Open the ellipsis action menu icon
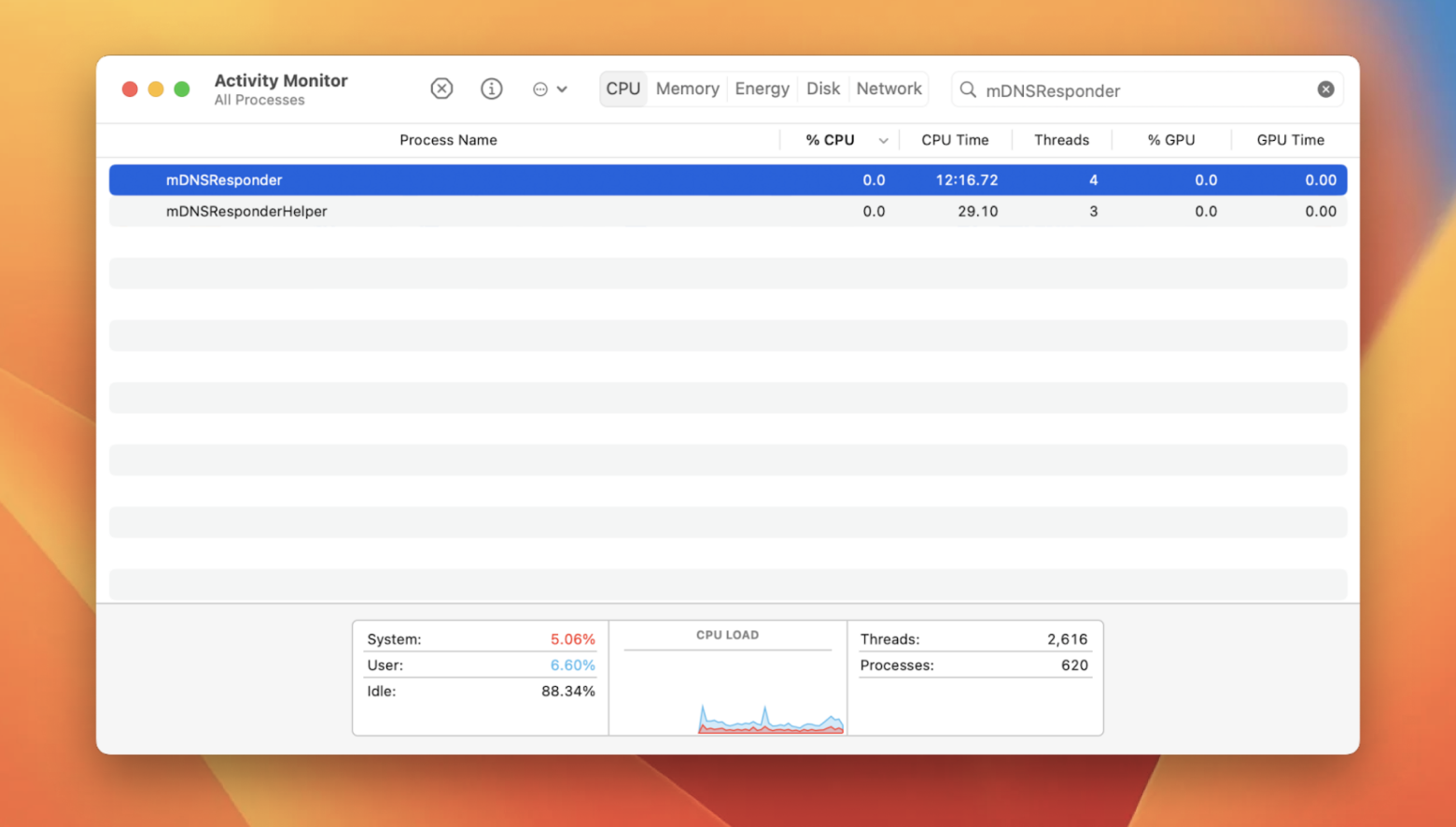This screenshot has height=827, width=1456. pos(539,90)
